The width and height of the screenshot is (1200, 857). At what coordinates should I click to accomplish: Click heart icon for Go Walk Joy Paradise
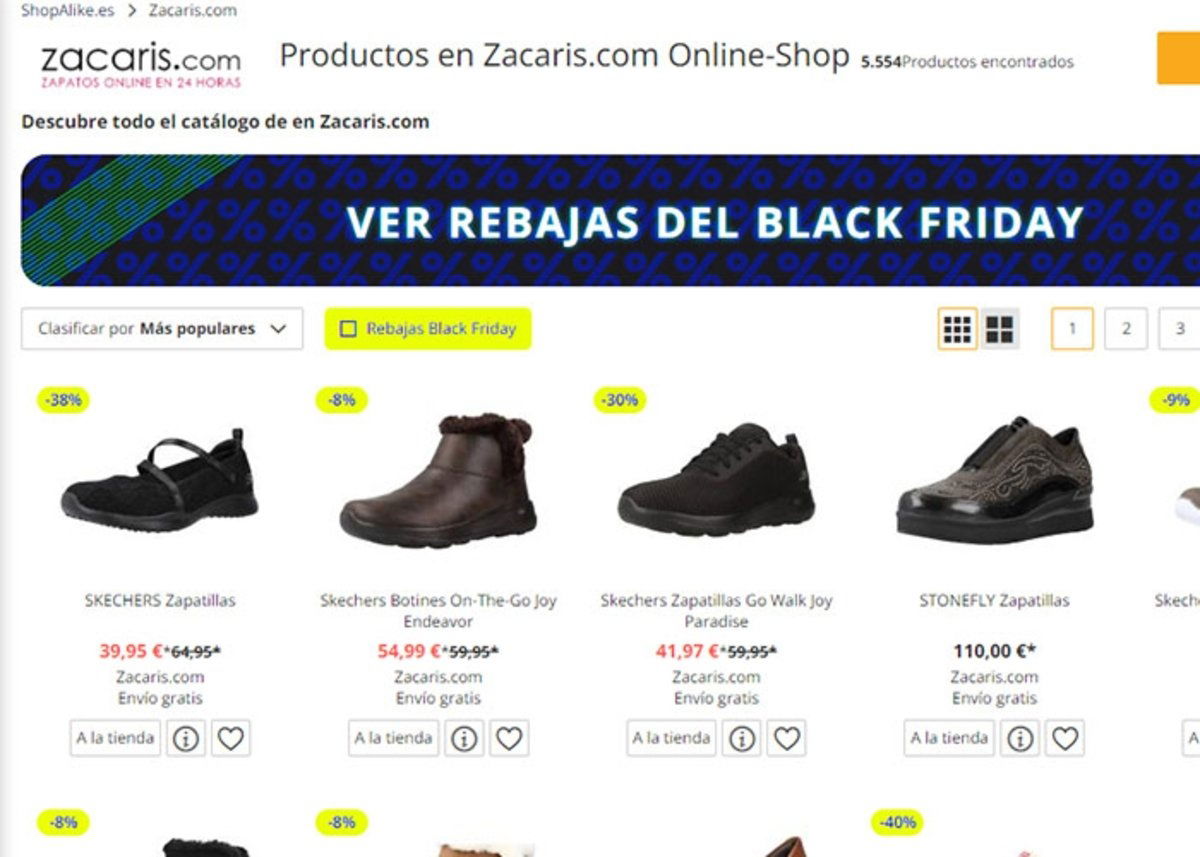(x=787, y=739)
